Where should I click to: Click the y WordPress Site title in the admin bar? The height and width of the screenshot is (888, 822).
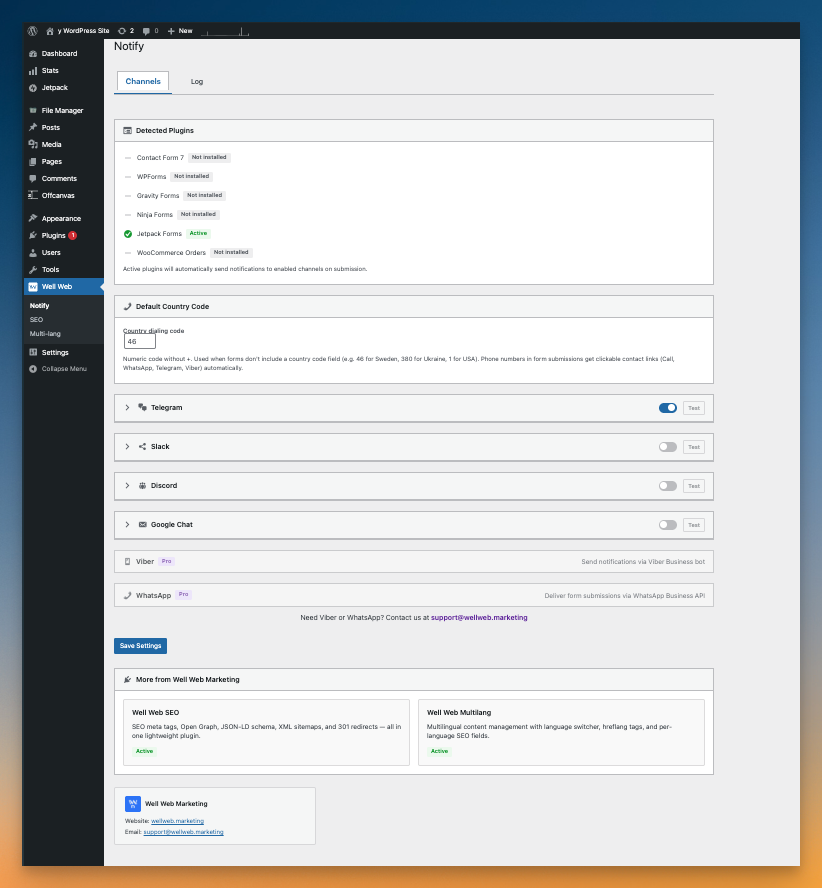click(83, 31)
